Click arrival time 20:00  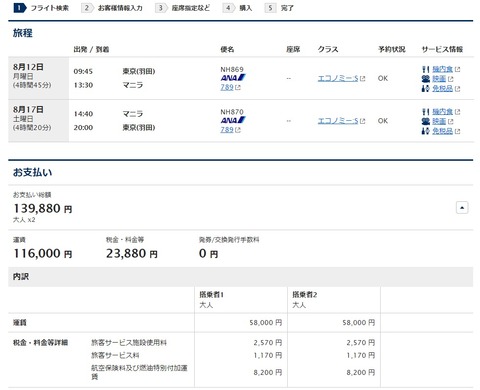[x=83, y=127]
